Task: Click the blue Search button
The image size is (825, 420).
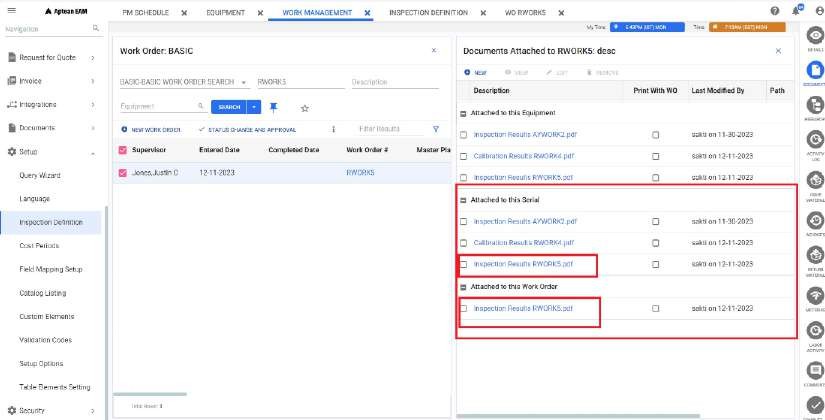Action: (x=229, y=106)
